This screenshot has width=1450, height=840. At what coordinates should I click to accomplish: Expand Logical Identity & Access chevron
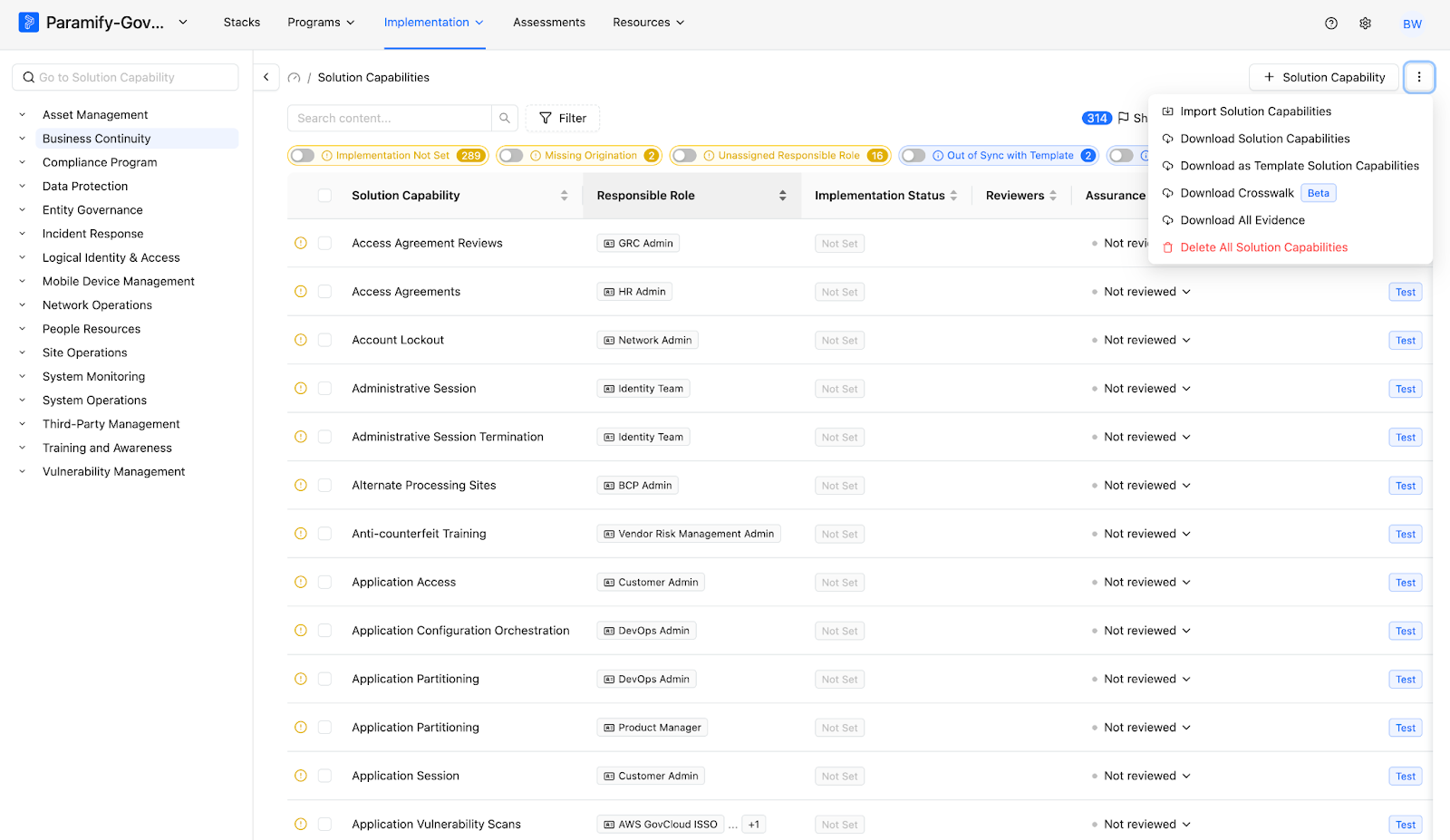(23, 257)
